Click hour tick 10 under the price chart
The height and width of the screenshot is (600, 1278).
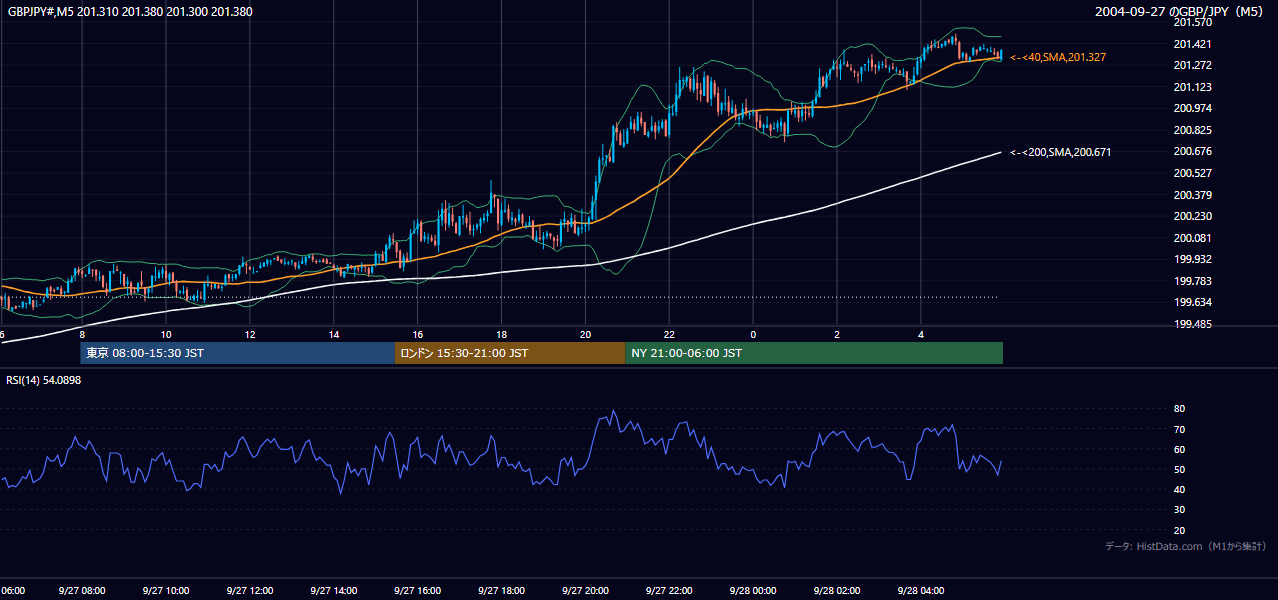166,334
